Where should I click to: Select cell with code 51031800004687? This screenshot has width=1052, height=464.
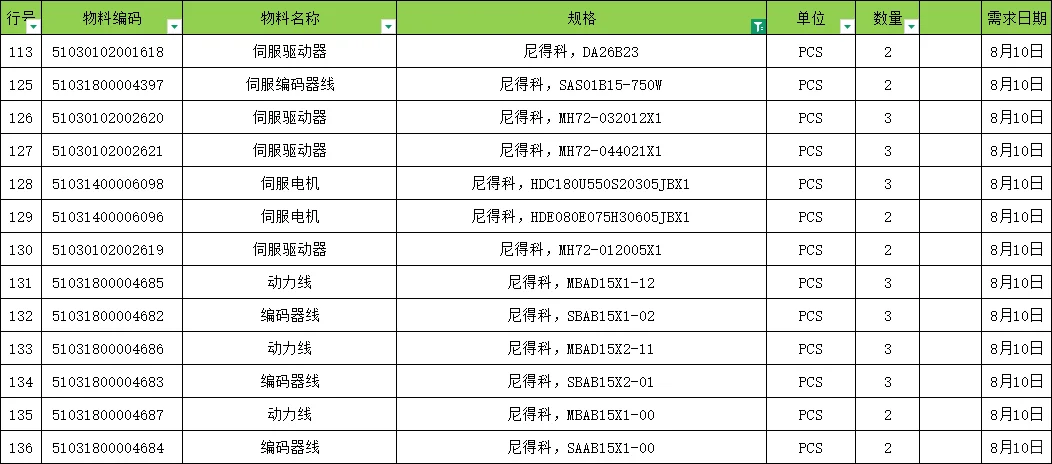[112, 414]
